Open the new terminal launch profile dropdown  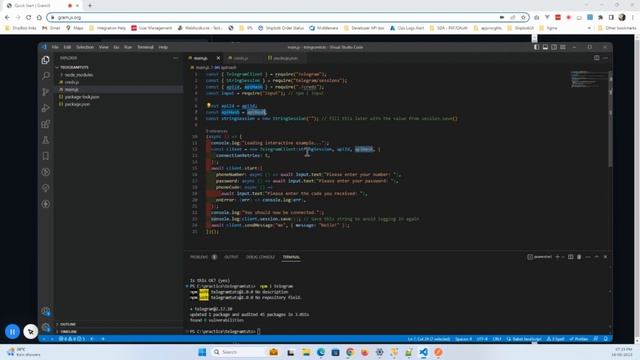(563, 257)
